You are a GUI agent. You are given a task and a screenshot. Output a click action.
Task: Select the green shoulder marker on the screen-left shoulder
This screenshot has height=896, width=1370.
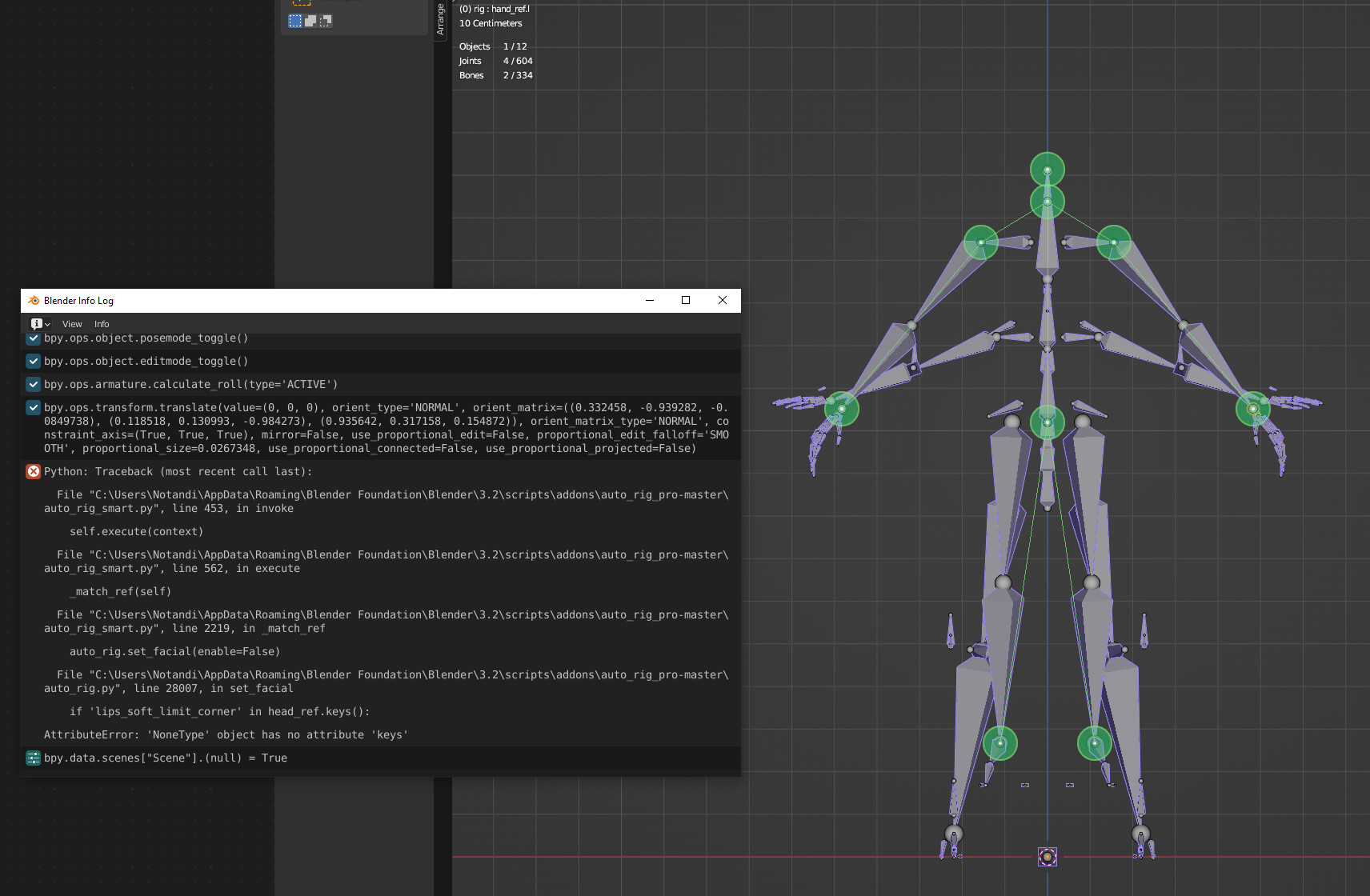pos(981,242)
